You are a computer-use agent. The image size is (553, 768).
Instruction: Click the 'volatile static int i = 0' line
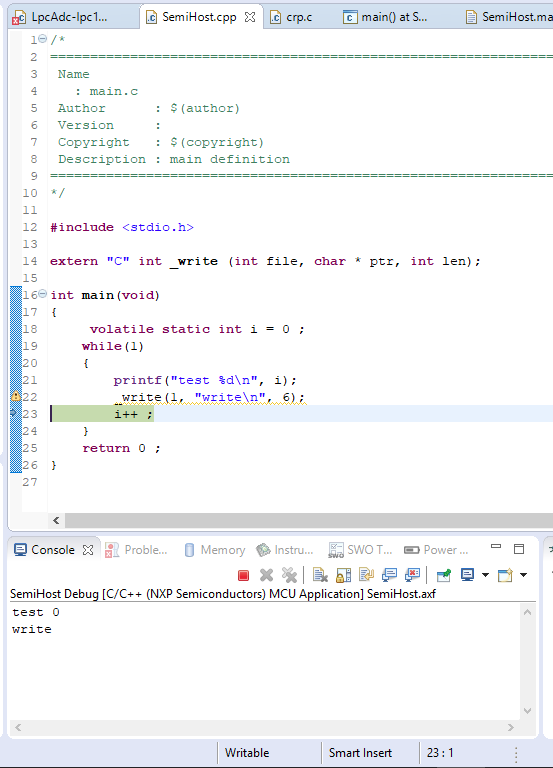coord(197,329)
